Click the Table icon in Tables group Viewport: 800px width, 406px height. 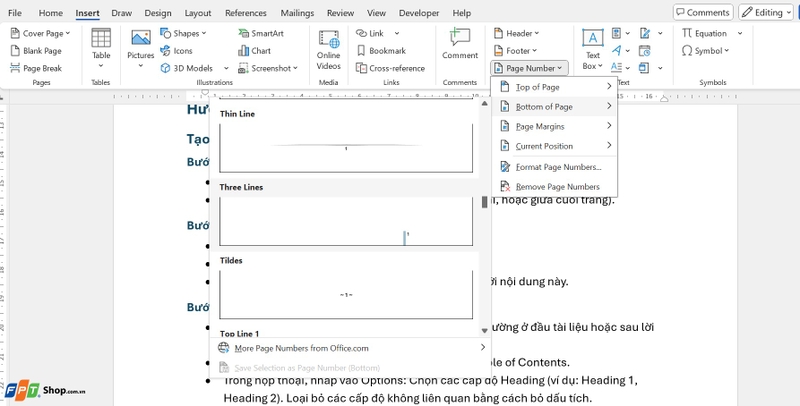tap(101, 38)
